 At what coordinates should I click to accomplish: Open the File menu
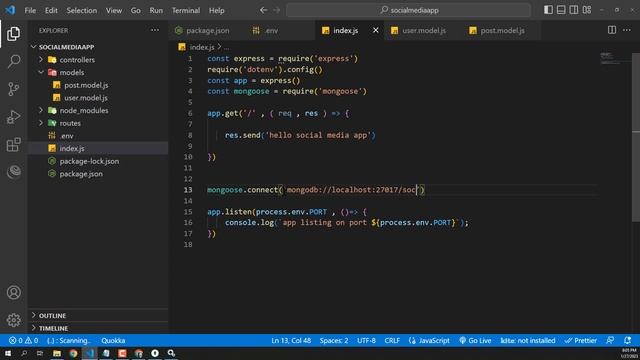pos(30,10)
